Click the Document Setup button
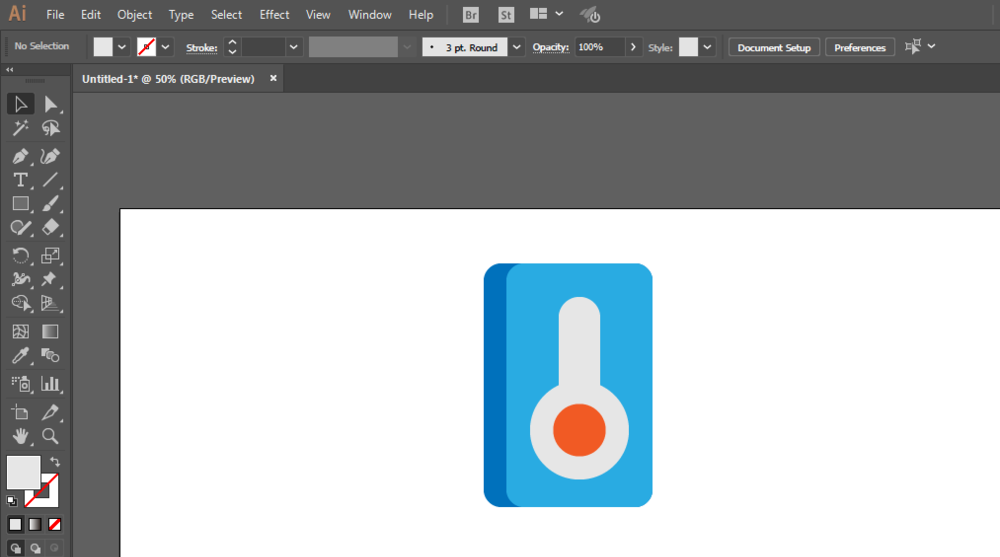1000x557 pixels. click(x=774, y=47)
